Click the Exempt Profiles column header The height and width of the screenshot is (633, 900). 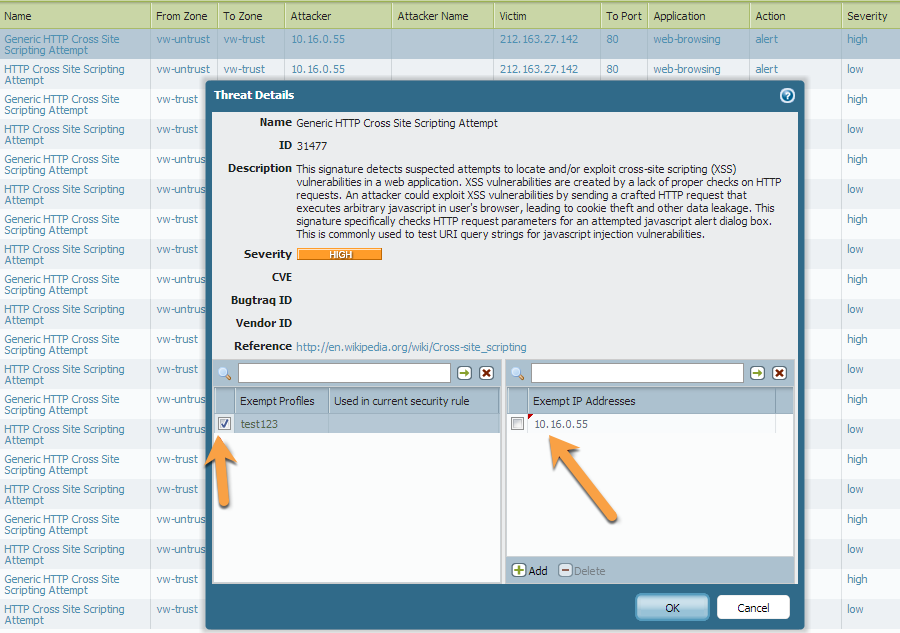coord(277,401)
